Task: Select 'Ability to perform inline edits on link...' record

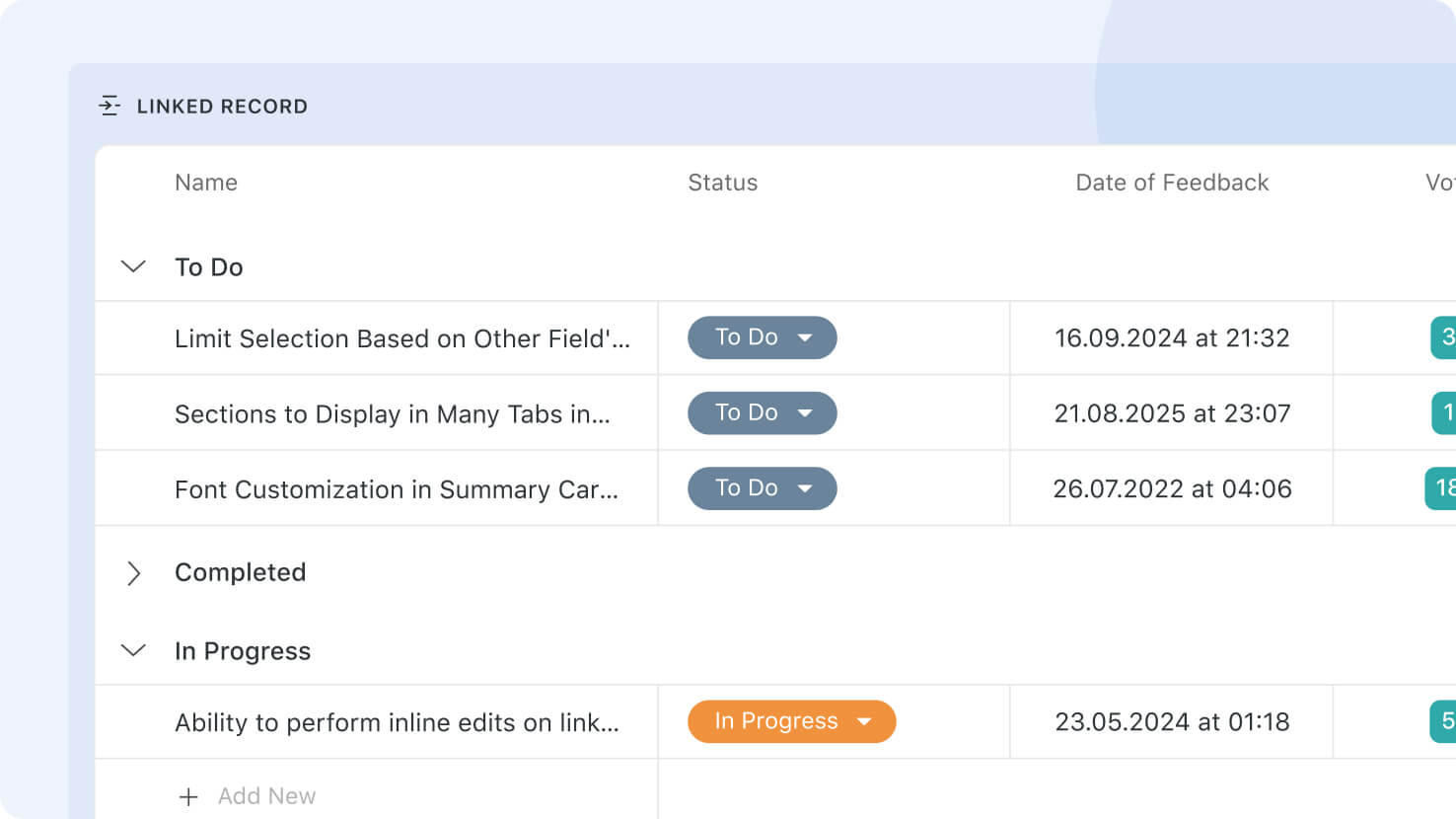Action: (398, 722)
